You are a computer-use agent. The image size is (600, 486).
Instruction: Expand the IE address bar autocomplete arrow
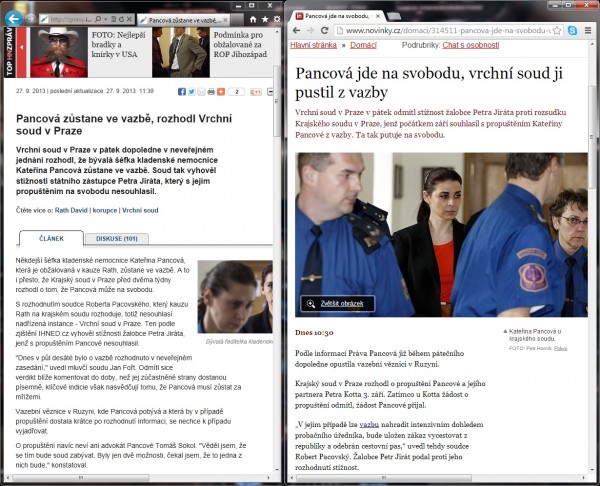[x=106, y=19]
